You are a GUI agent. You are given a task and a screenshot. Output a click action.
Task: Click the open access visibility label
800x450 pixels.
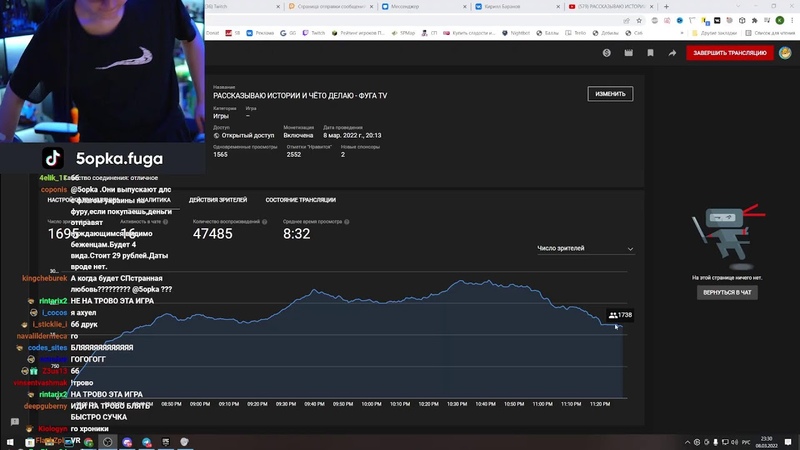[x=244, y=136]
